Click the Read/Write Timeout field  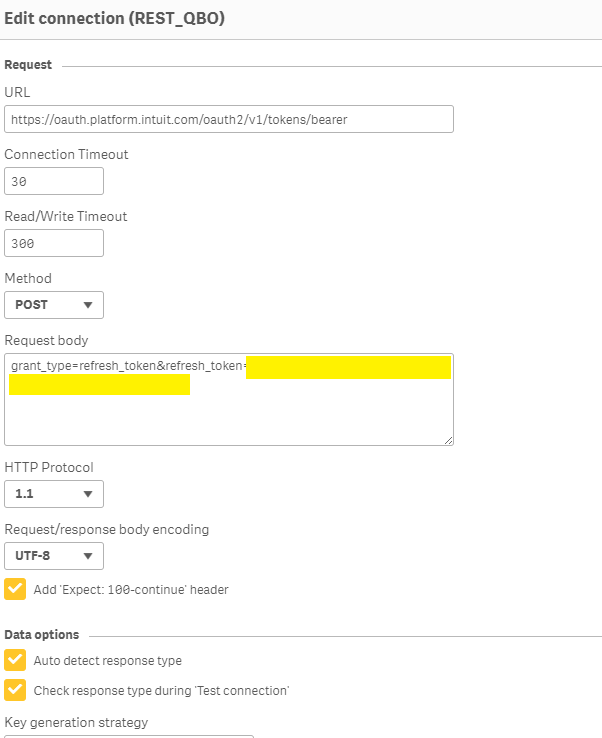pyautogui.click(x=54, y=243)
